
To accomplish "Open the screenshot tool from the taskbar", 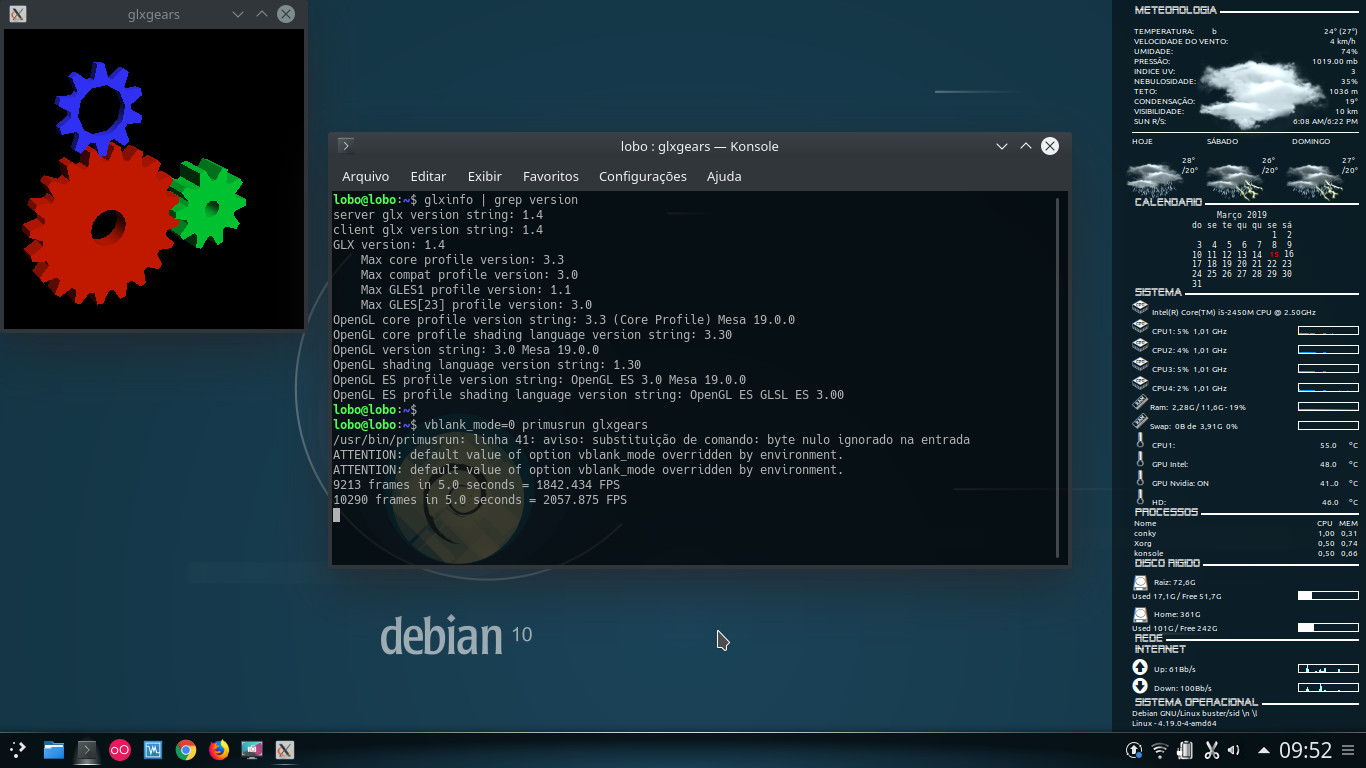I will coord(252,750).
